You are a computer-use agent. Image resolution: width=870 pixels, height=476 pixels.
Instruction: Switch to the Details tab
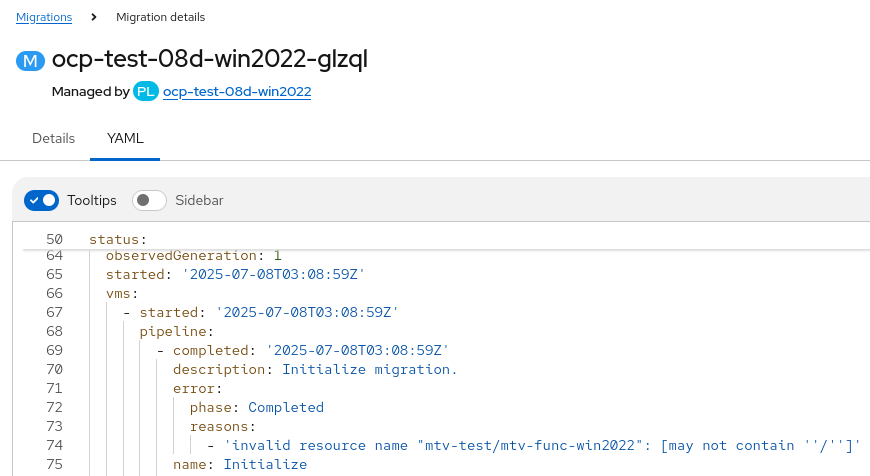(x=53, y=138)
